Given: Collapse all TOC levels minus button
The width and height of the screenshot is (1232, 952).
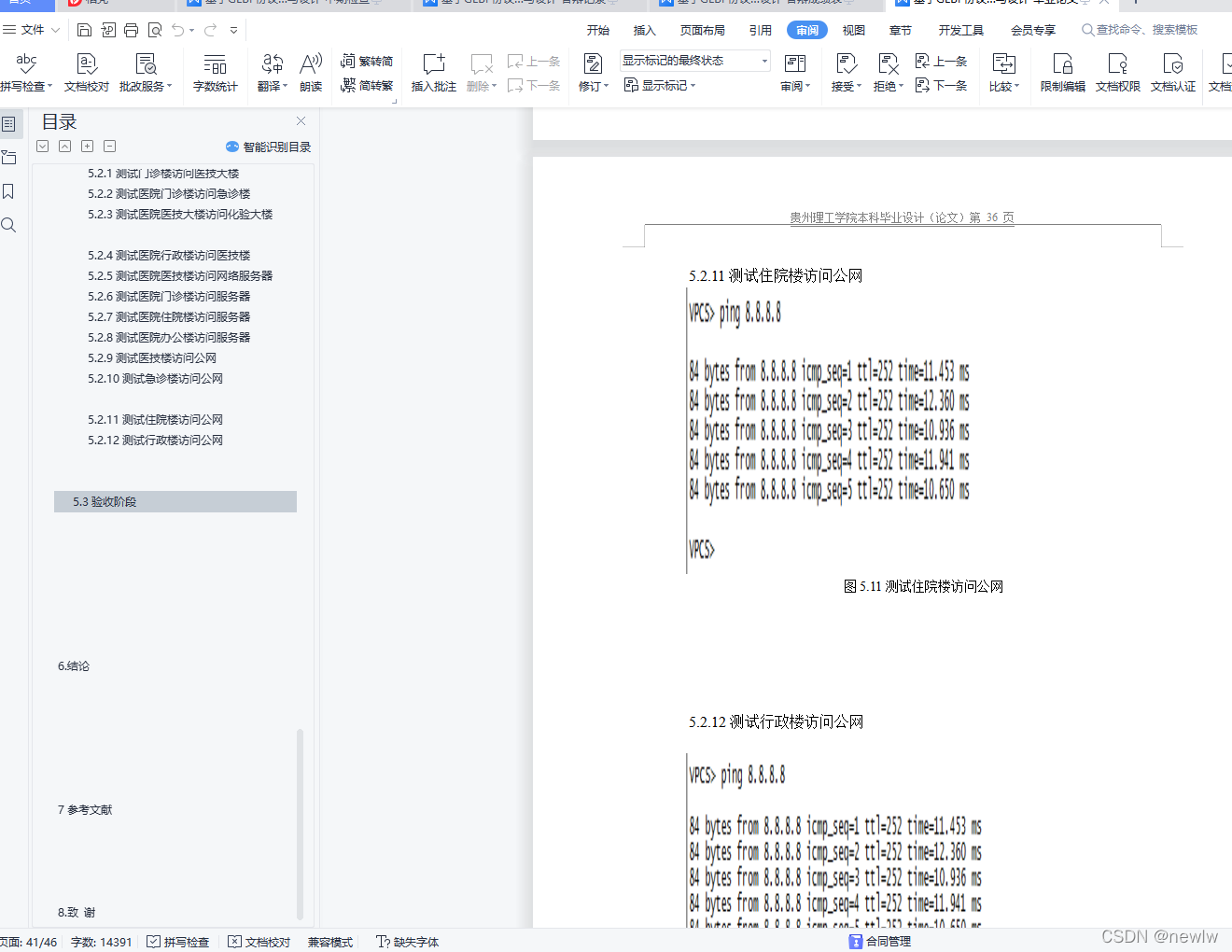Looking at the screenshot, I should click(109, 147).
